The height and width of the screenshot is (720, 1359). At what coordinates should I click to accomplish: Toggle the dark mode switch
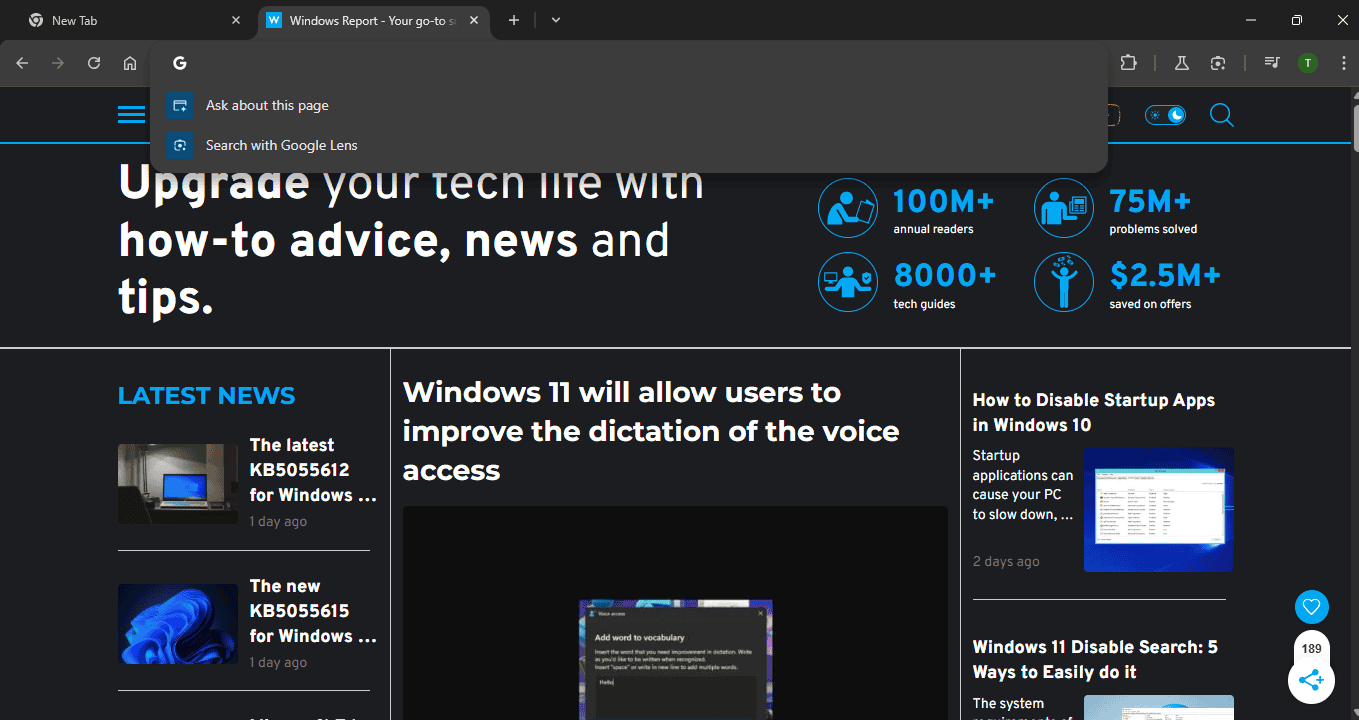(1165, 115)
